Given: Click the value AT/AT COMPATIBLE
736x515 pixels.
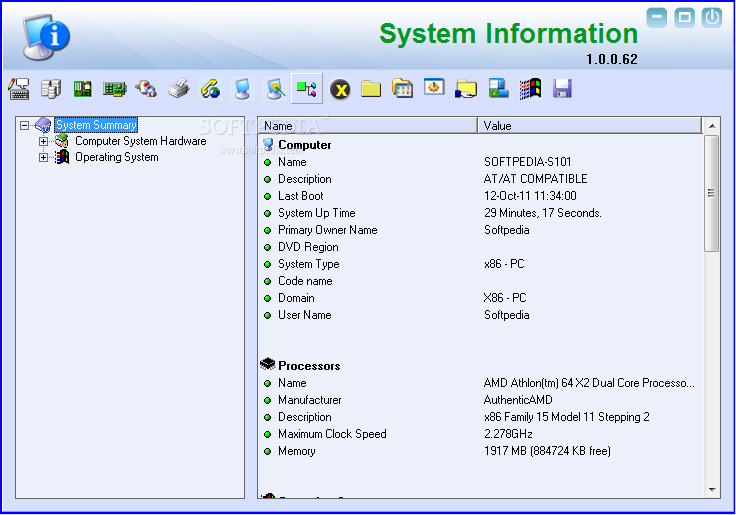Looking at the screenshot, I should [536, 179].
